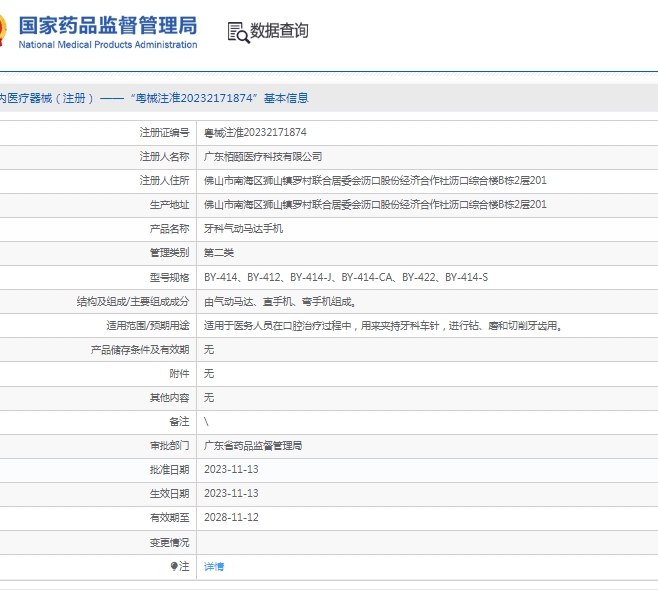
Task: Click intended use text 适用于医务人员
Action: tap(383, 326)
